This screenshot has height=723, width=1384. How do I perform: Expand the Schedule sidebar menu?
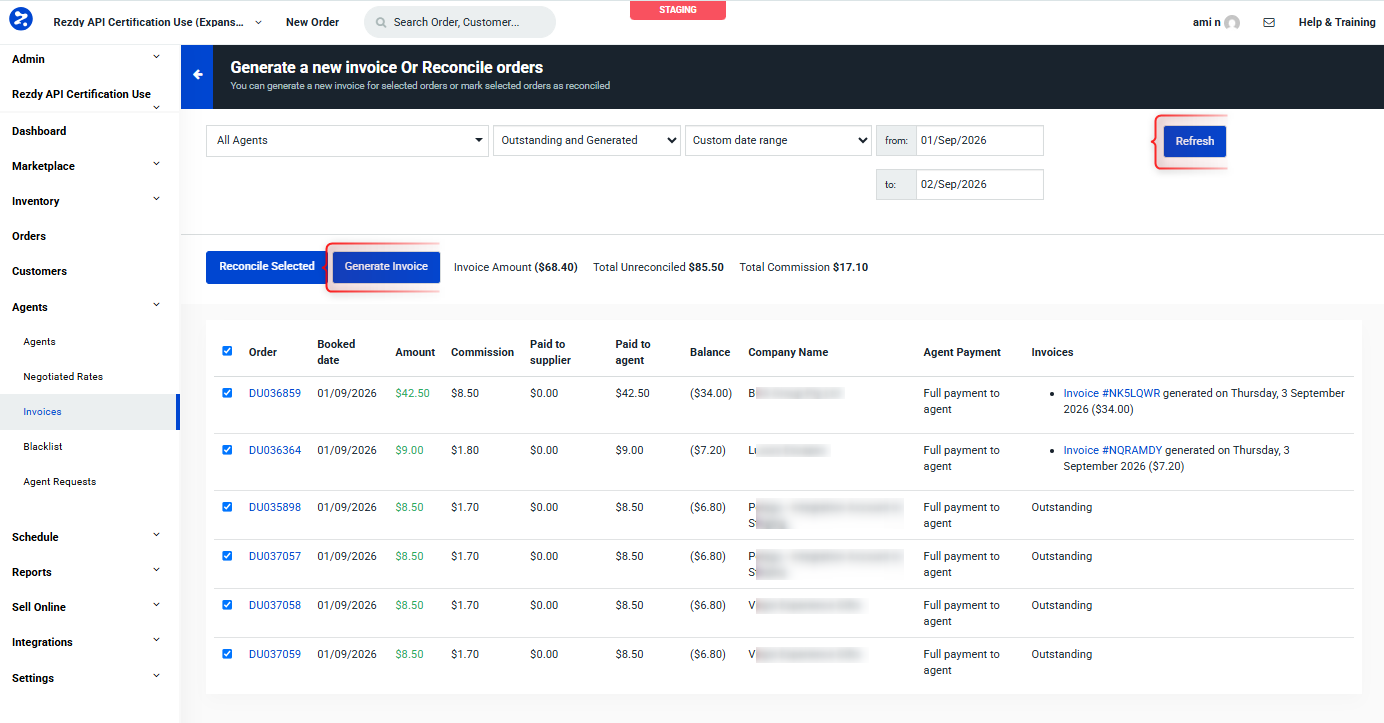click(x=156, y=536)
